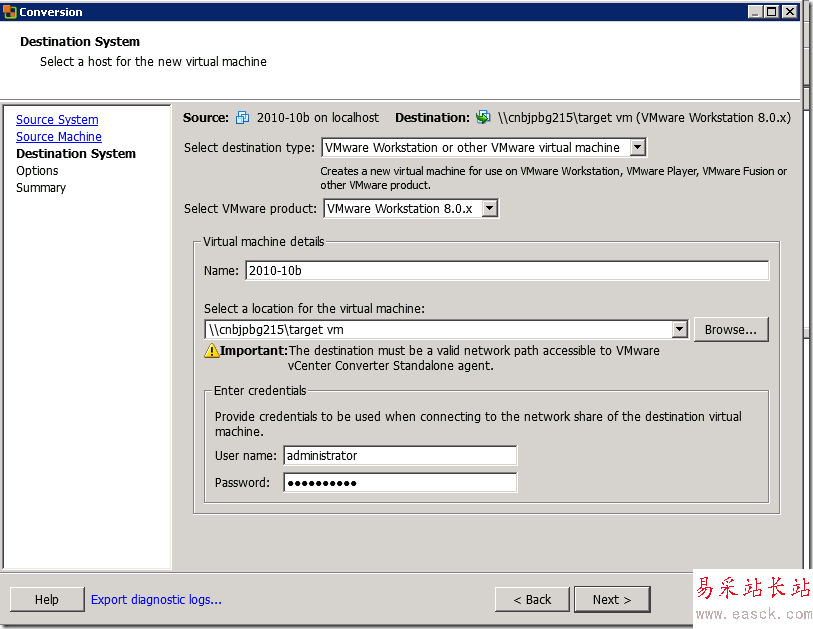Open the VMware product combo box
The width and height of the screenshot is (813, 629).
coord(411,208)
